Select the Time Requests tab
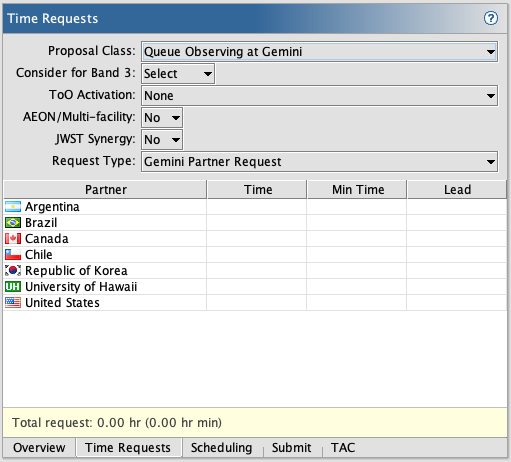 point(128,448)
